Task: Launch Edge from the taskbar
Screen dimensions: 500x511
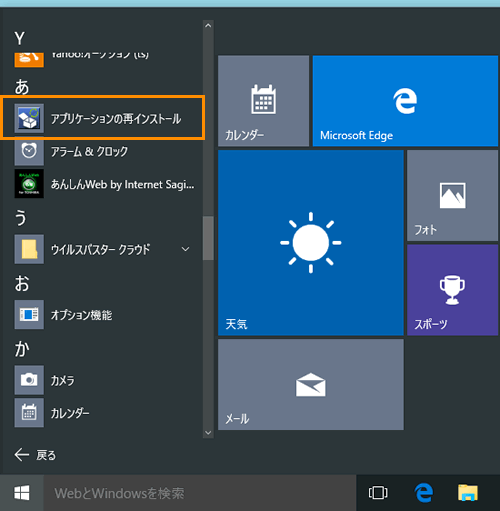Action: [423, 493]
